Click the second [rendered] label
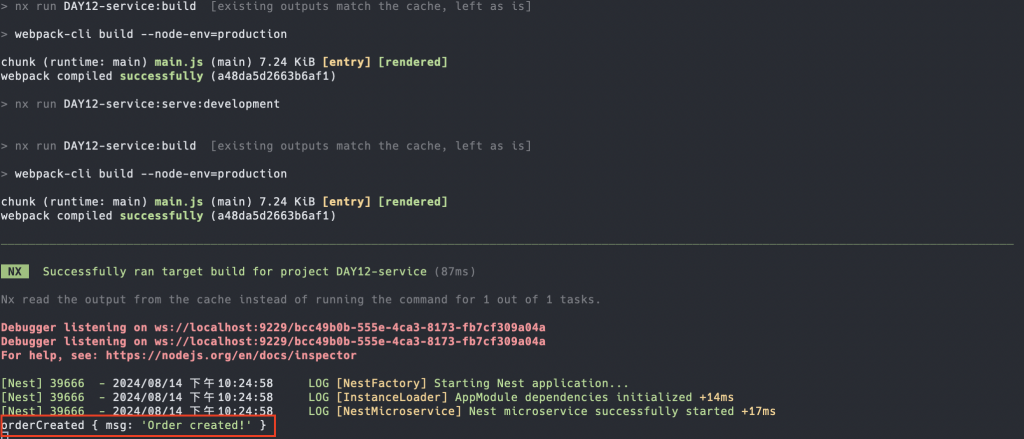The image size is (1024, 439). (x=413, y=201)
